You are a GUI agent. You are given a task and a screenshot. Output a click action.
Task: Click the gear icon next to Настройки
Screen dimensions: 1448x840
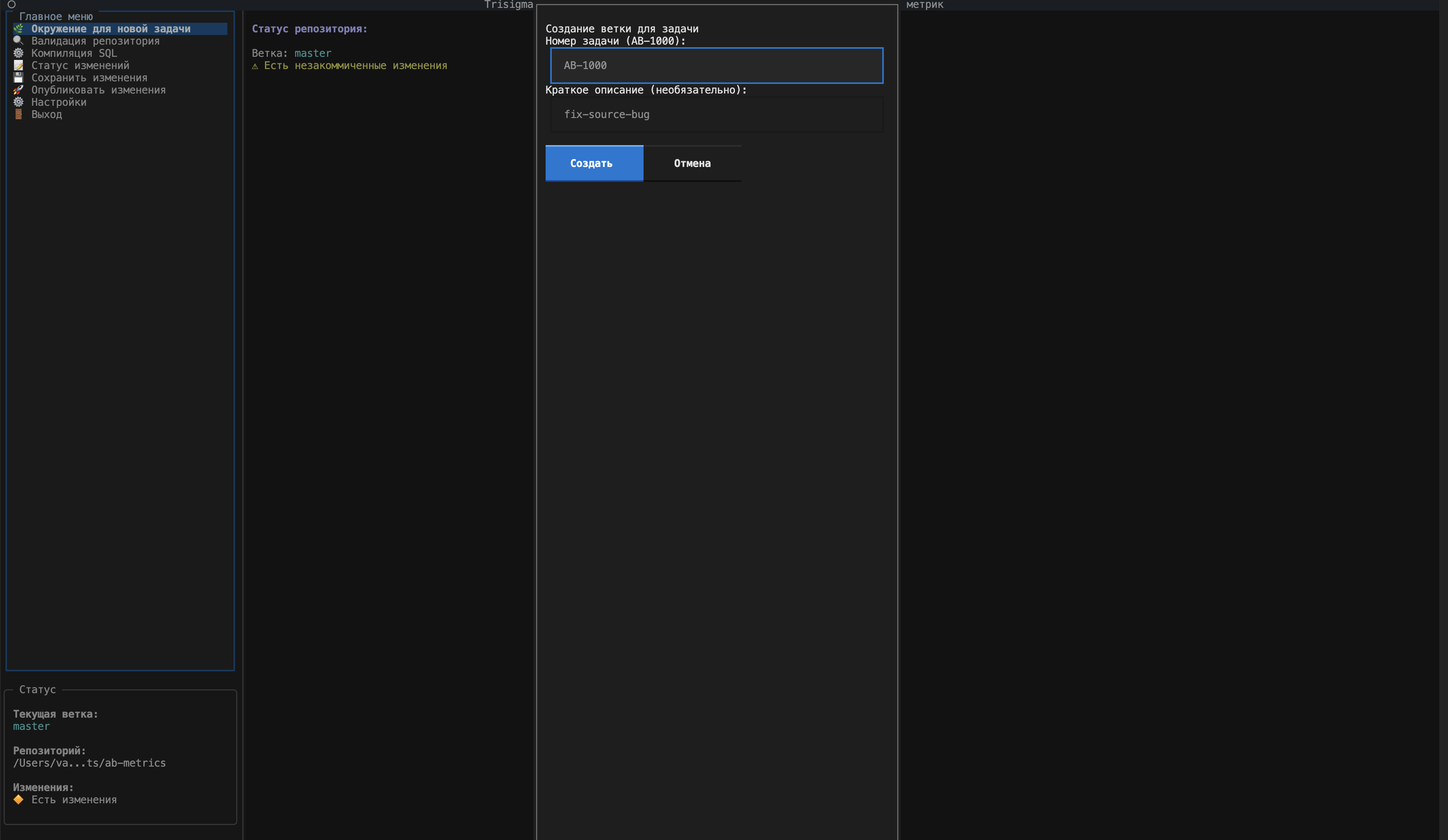point(18,102)
